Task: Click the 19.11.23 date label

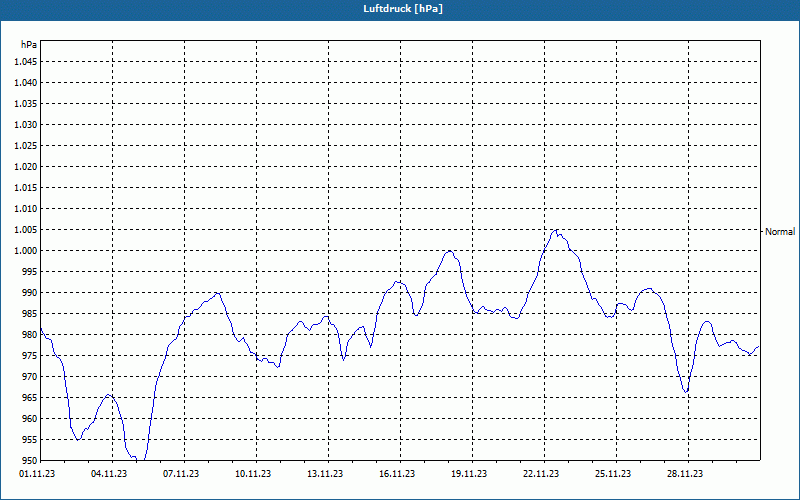Action: coord(469,474)
